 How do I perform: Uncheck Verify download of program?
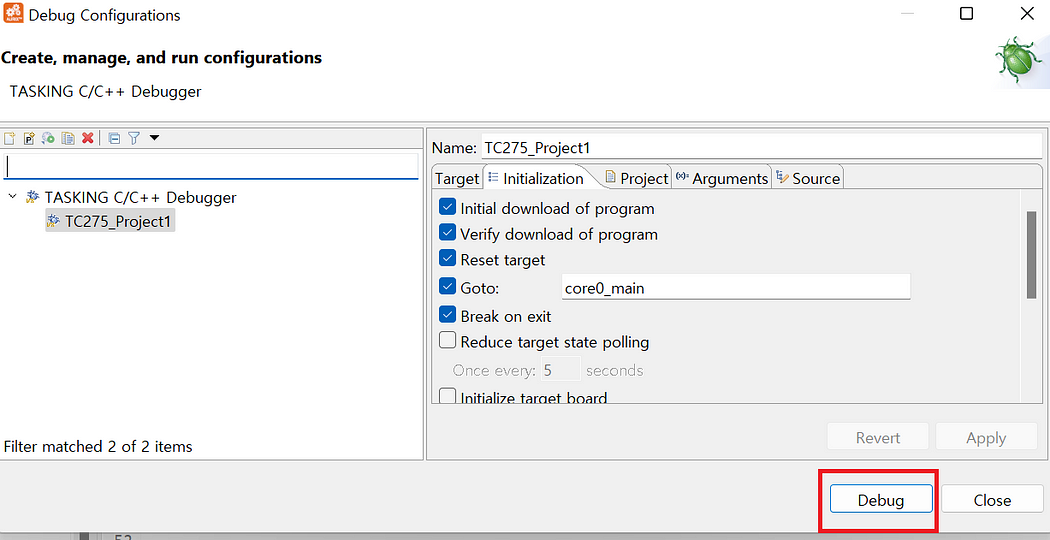[447, 232]
